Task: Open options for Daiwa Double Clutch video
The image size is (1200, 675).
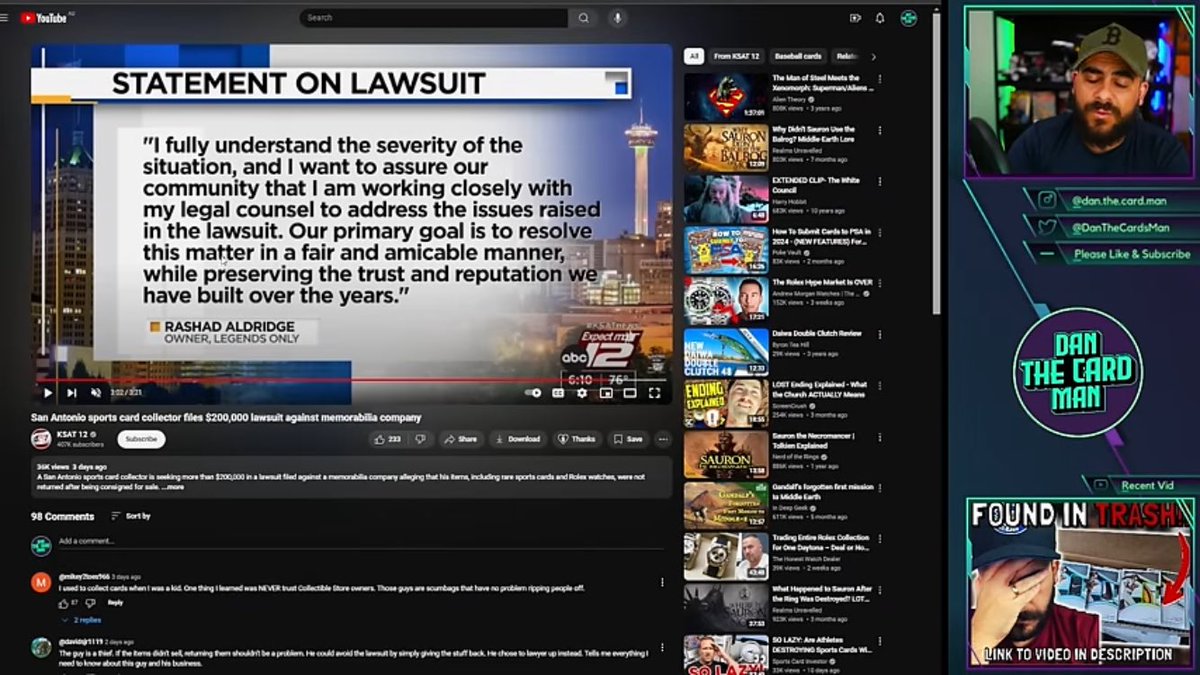Action: click(x=880, y=334)
